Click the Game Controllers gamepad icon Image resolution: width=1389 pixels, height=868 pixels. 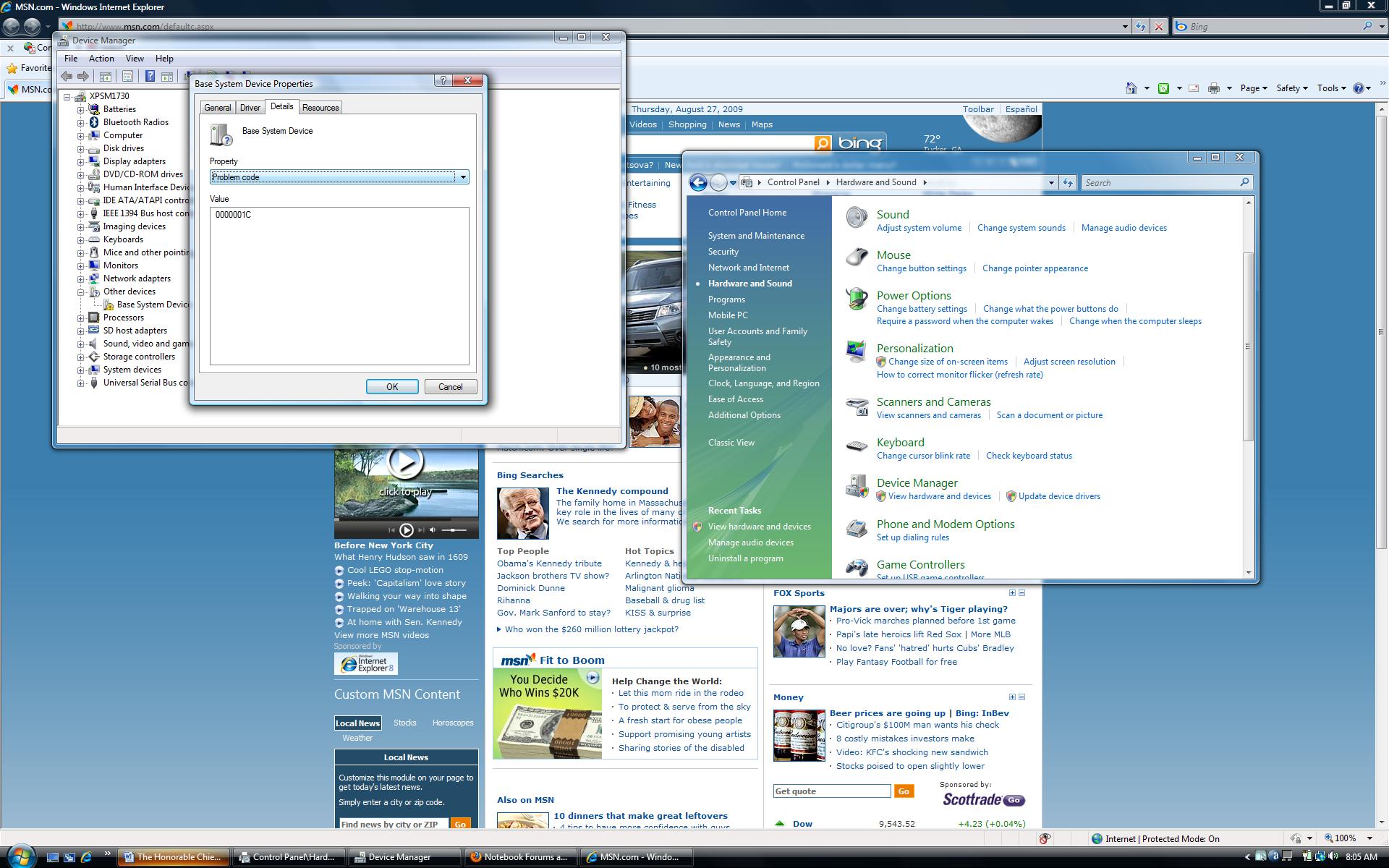tap(857, 568)
